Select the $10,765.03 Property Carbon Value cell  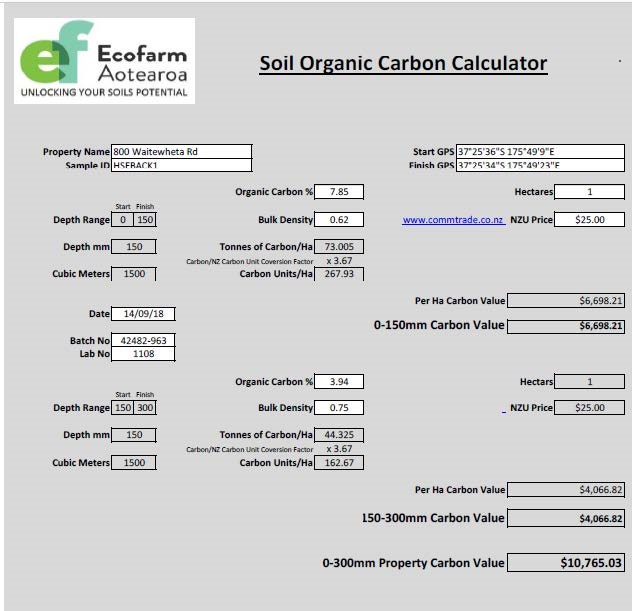(x=566, y=563)
